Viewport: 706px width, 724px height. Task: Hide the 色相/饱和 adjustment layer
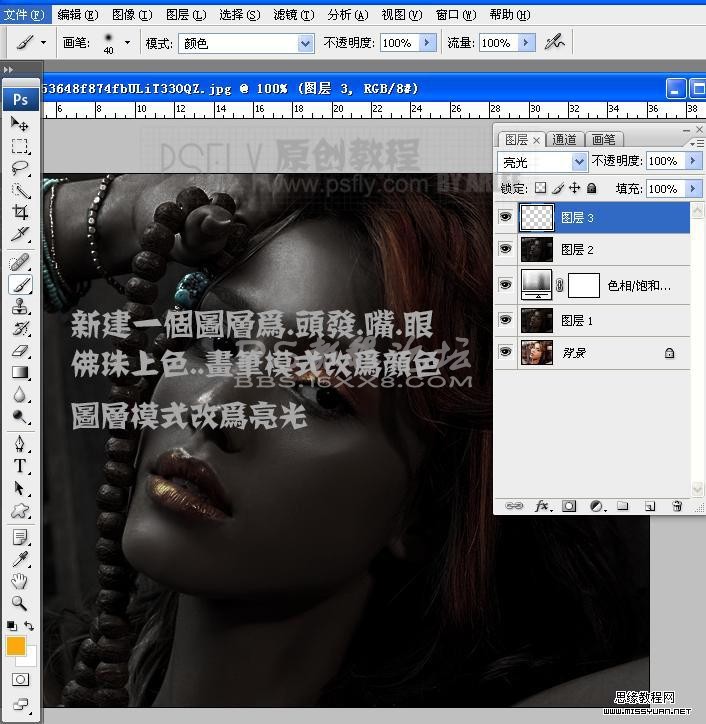pos(506,284)
